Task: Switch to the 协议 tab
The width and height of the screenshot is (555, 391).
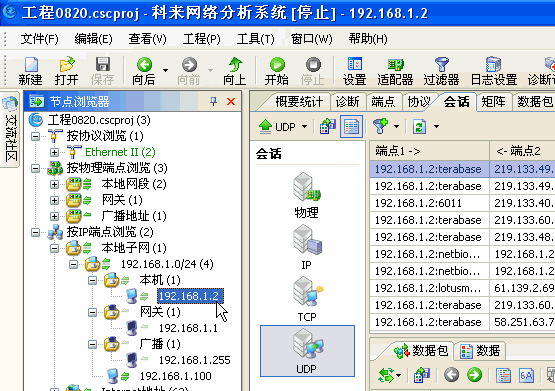Action: 419,102
